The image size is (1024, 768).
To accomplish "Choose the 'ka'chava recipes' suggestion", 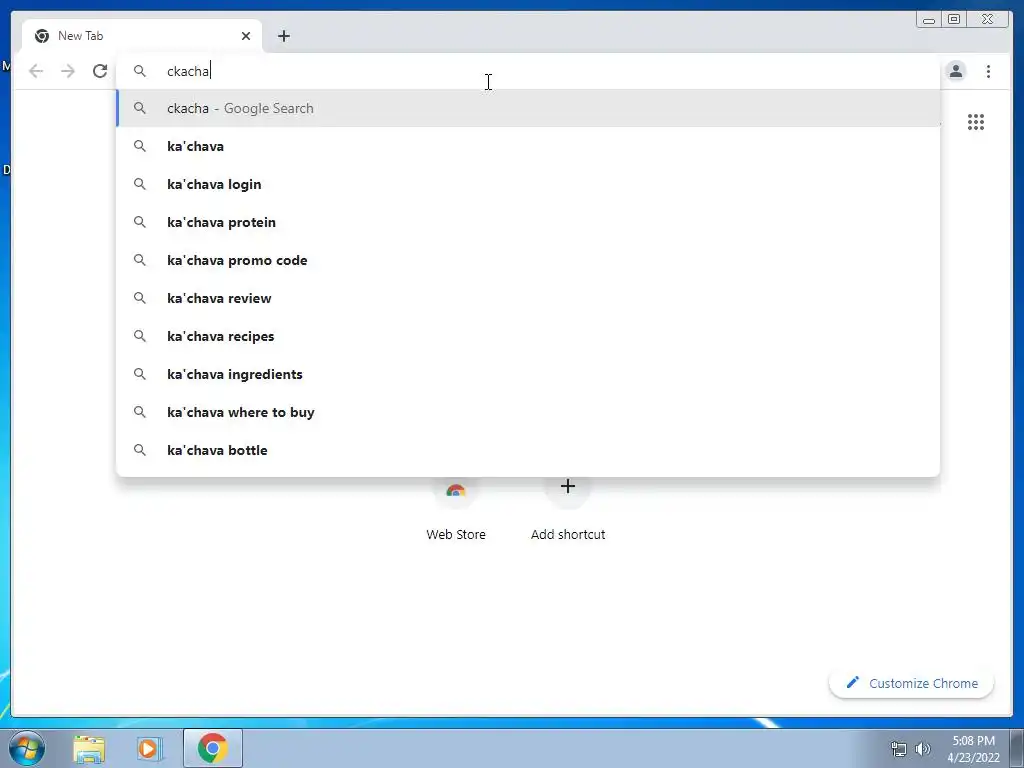I will [x=528, y=336].
